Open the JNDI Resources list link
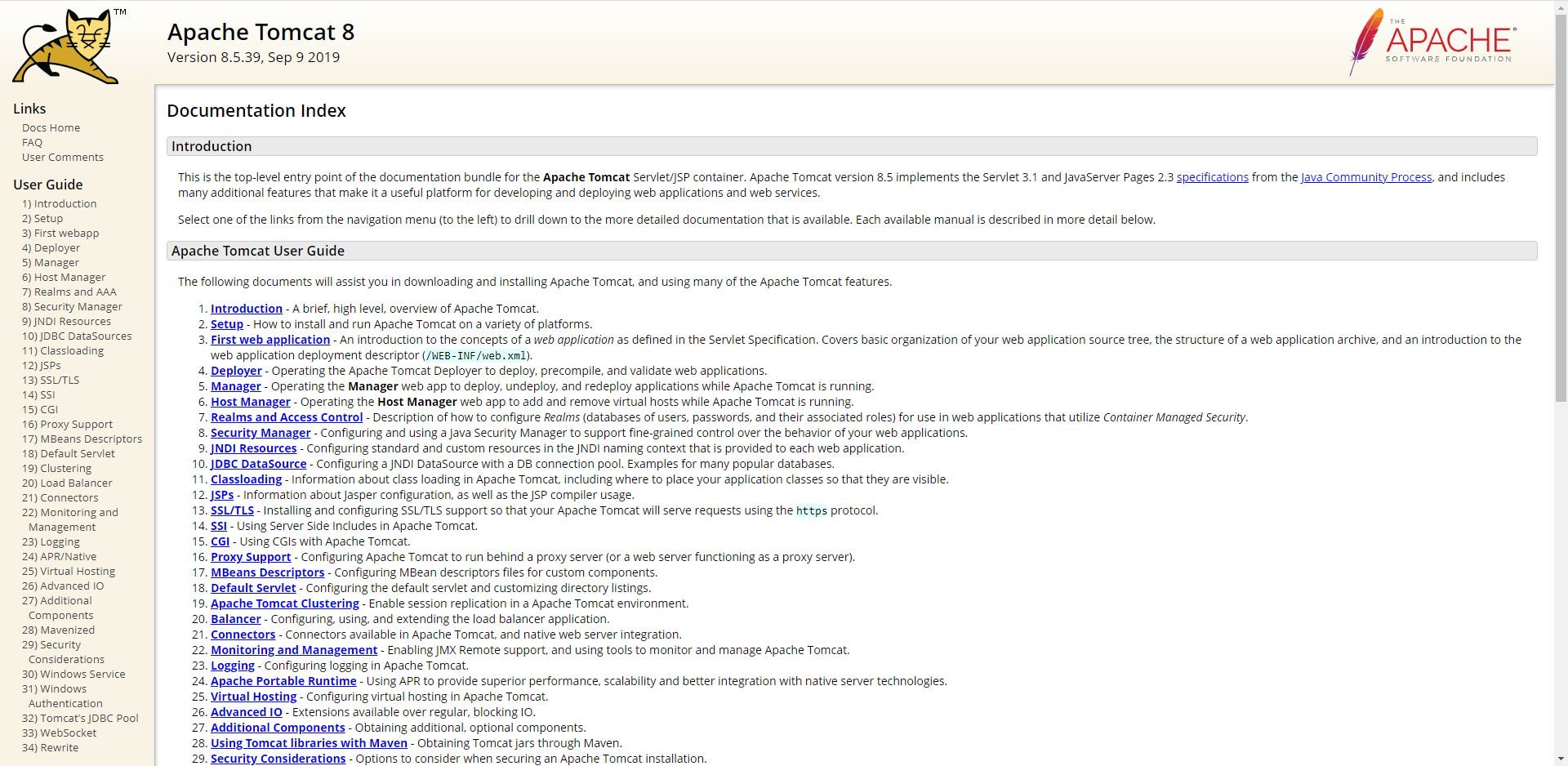The width and height of the screenshot is (1568, 766). [x=254, y=448]
